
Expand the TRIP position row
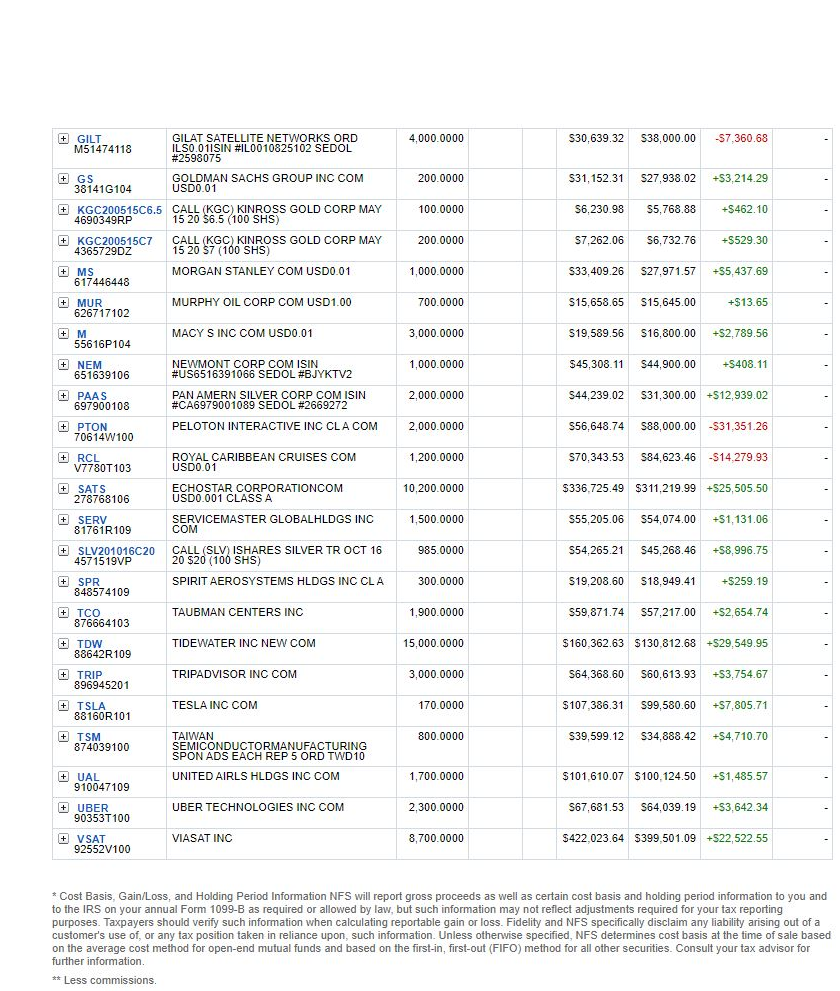[63, 674]
